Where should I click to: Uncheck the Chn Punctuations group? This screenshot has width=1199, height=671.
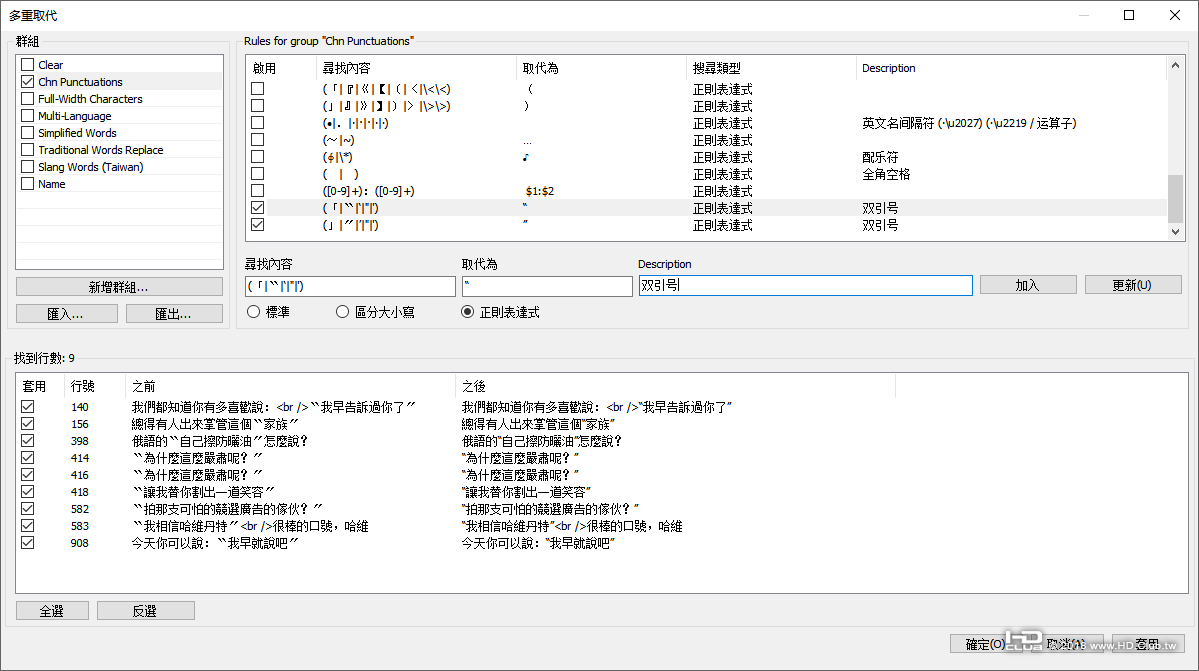coord(28,81)
